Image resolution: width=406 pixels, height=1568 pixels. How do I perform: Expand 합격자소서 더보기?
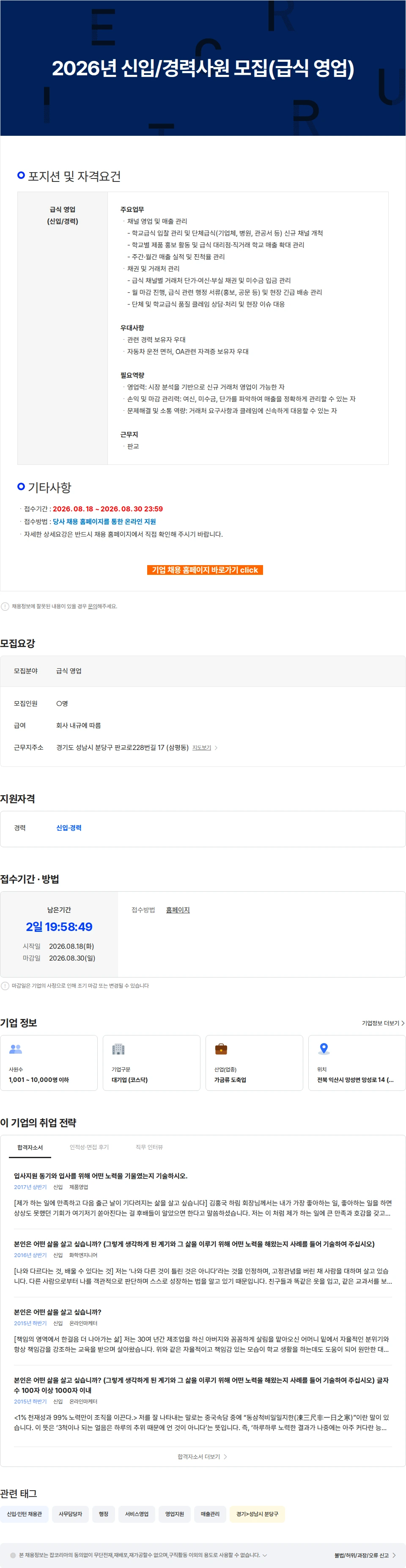(202, 1457)
